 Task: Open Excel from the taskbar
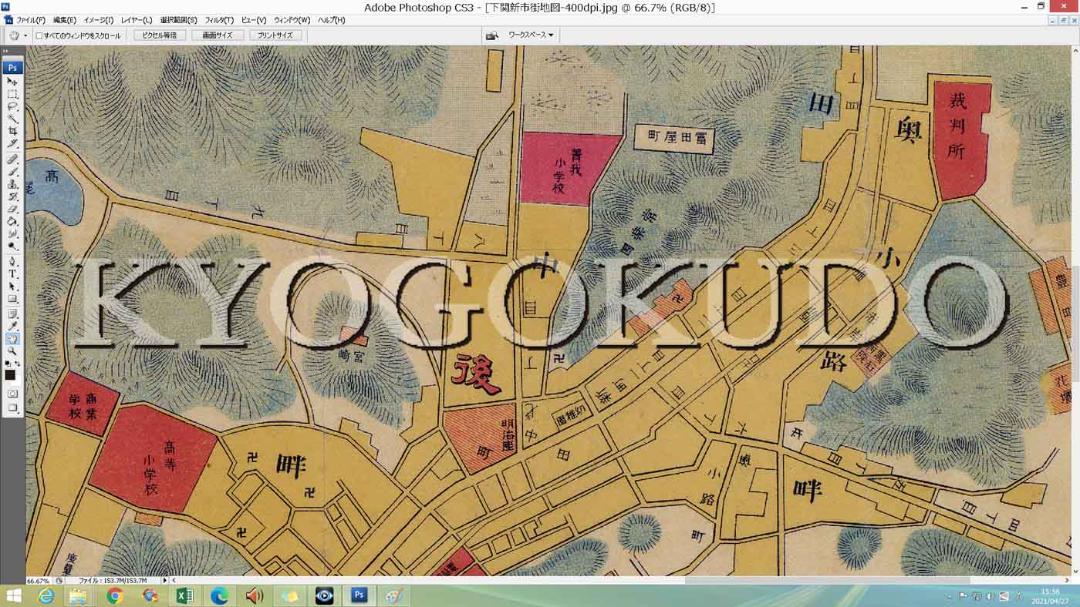185,596
